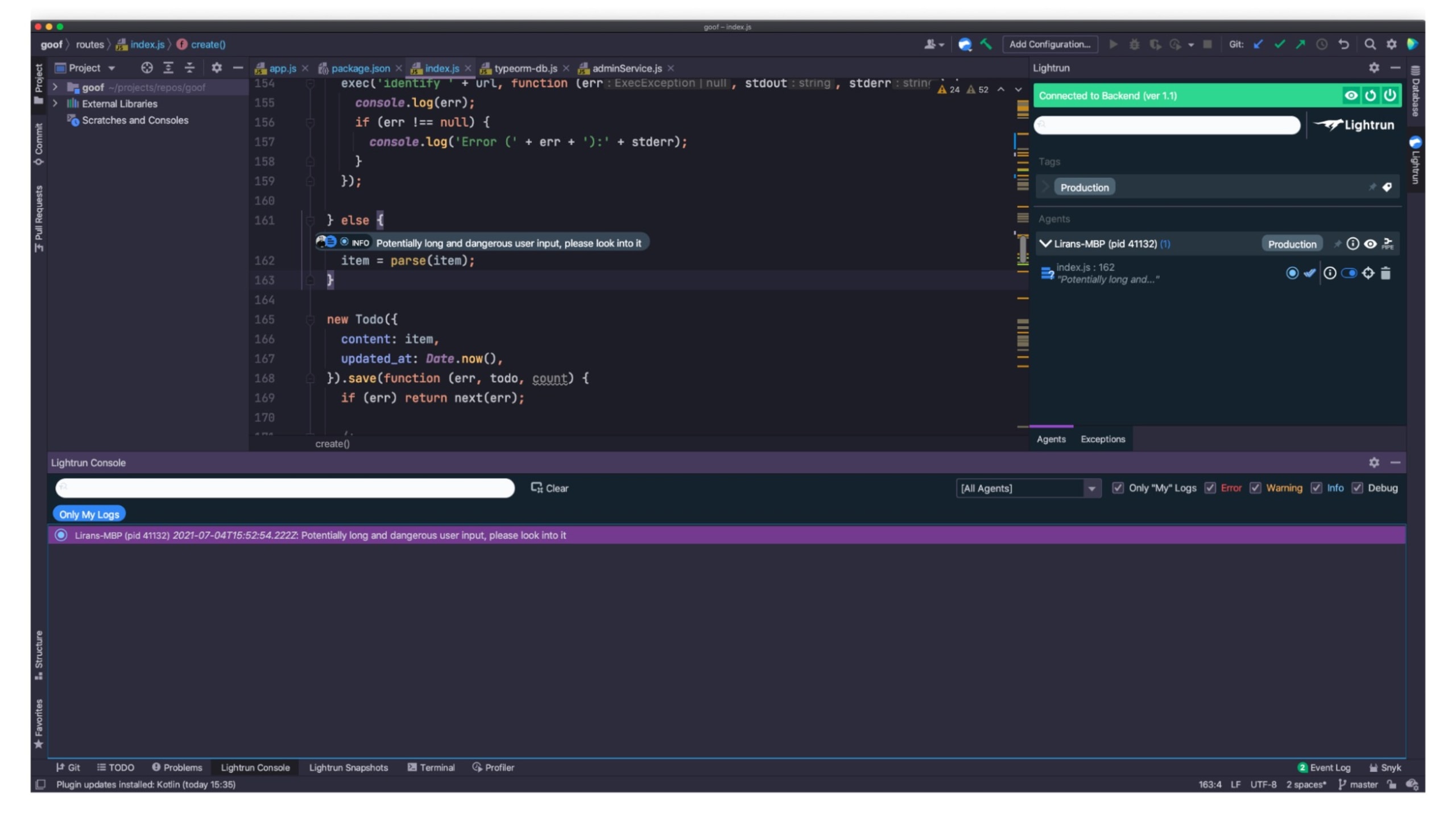This screenshot has height=833, width=1456.
Task: Click the master git branch widget
Action: (1358, 784)
